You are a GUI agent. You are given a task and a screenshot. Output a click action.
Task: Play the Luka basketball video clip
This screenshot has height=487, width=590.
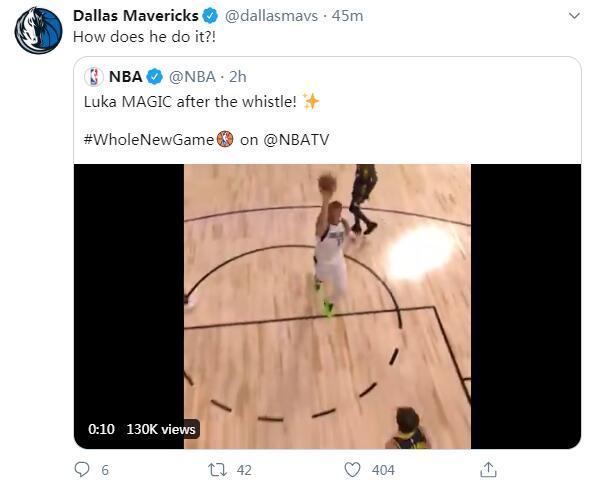(x=327, y=306)
